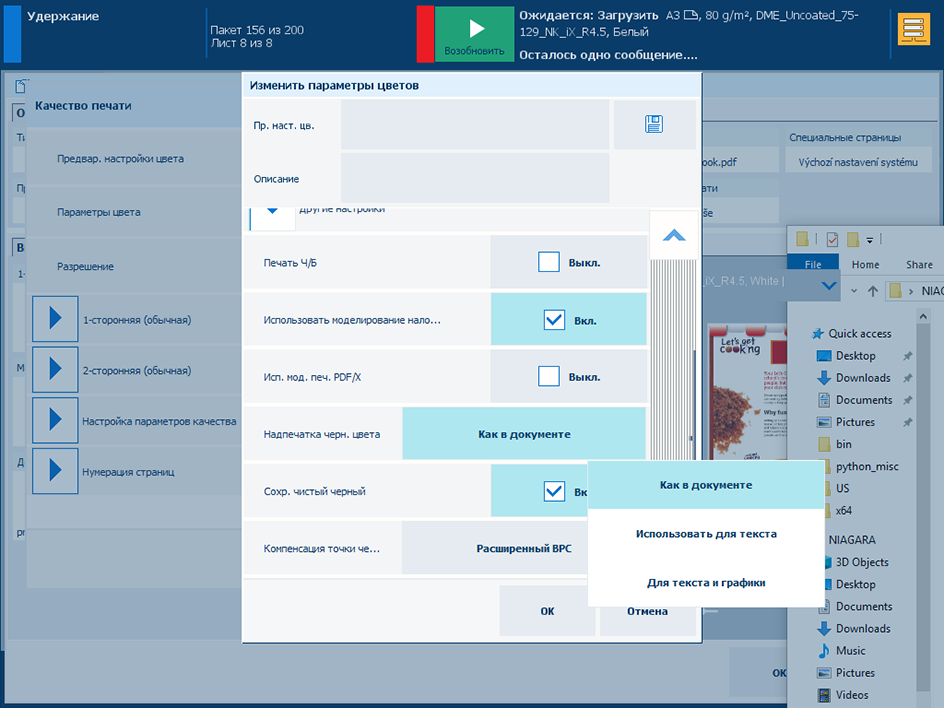Open File tab in Explorer window

(813, 264)
